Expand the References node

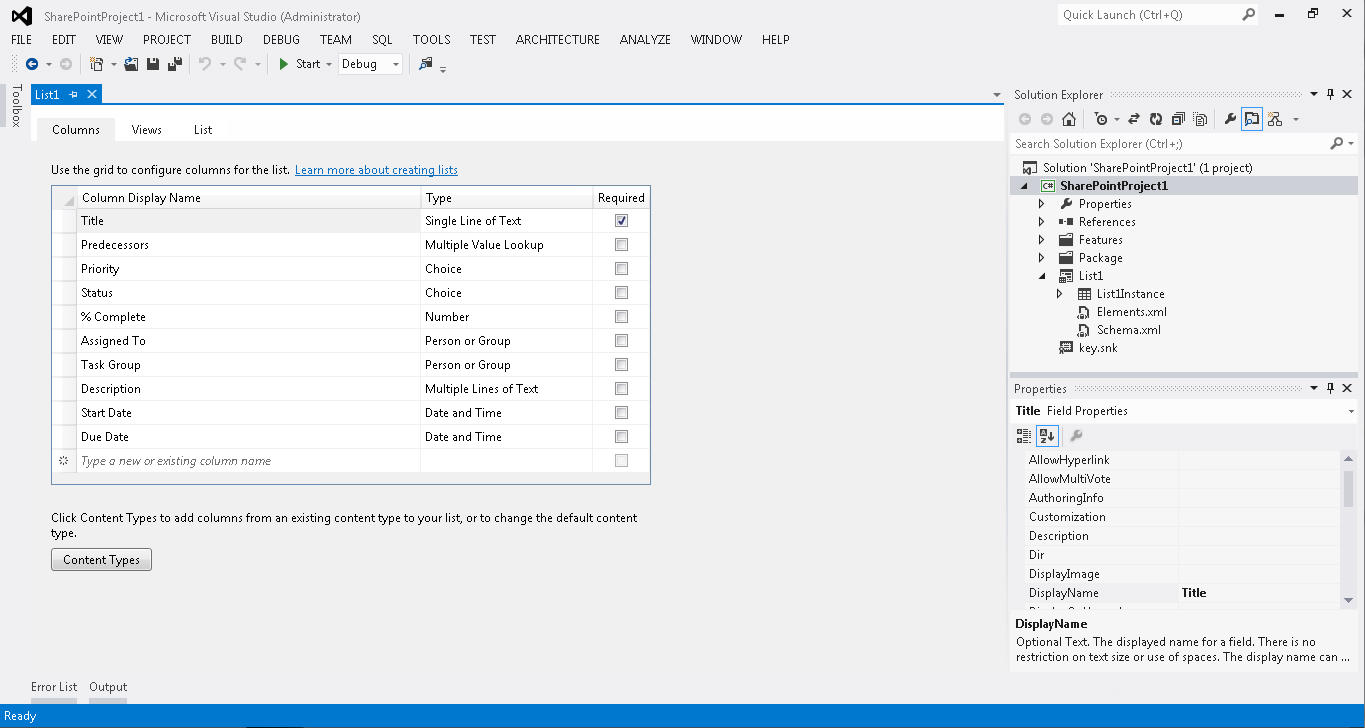click(x=1041, y=221)
